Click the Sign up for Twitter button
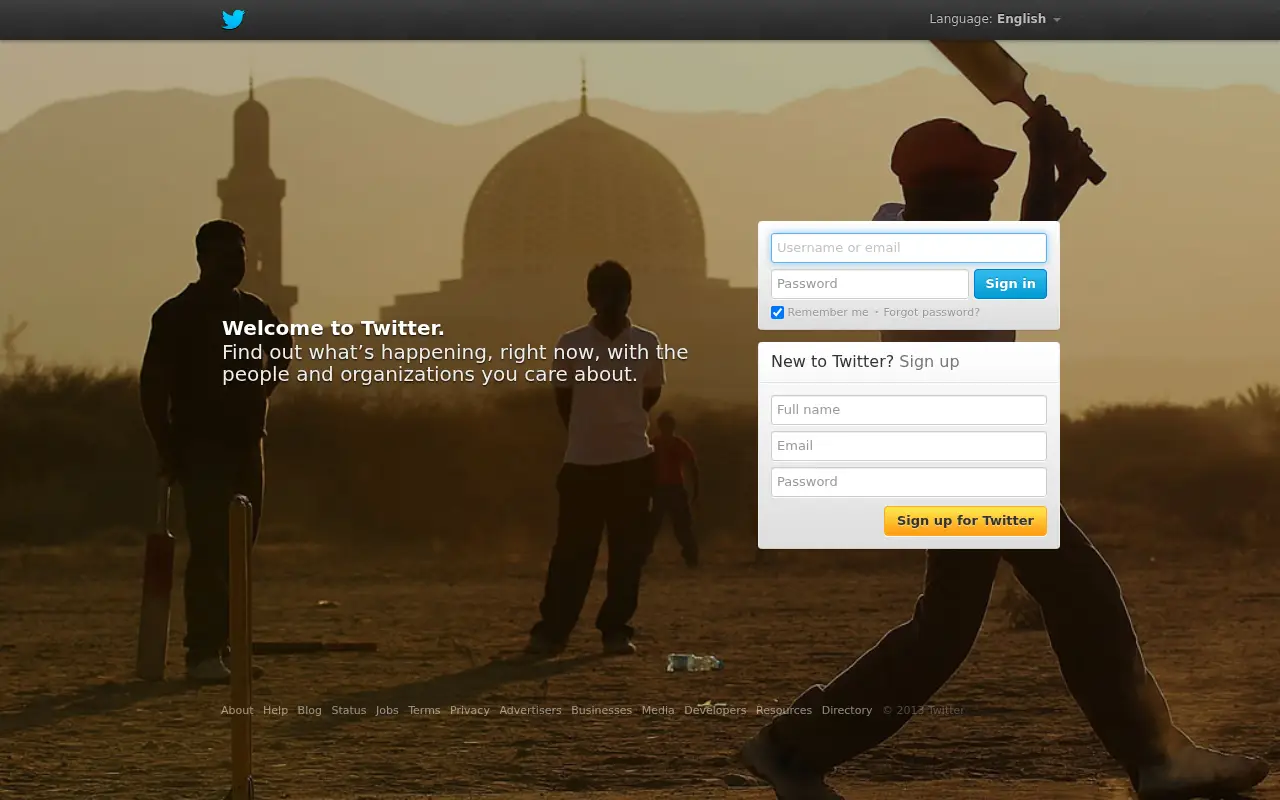The width and height of the screenshot is (1280, 800). [965, 521]
